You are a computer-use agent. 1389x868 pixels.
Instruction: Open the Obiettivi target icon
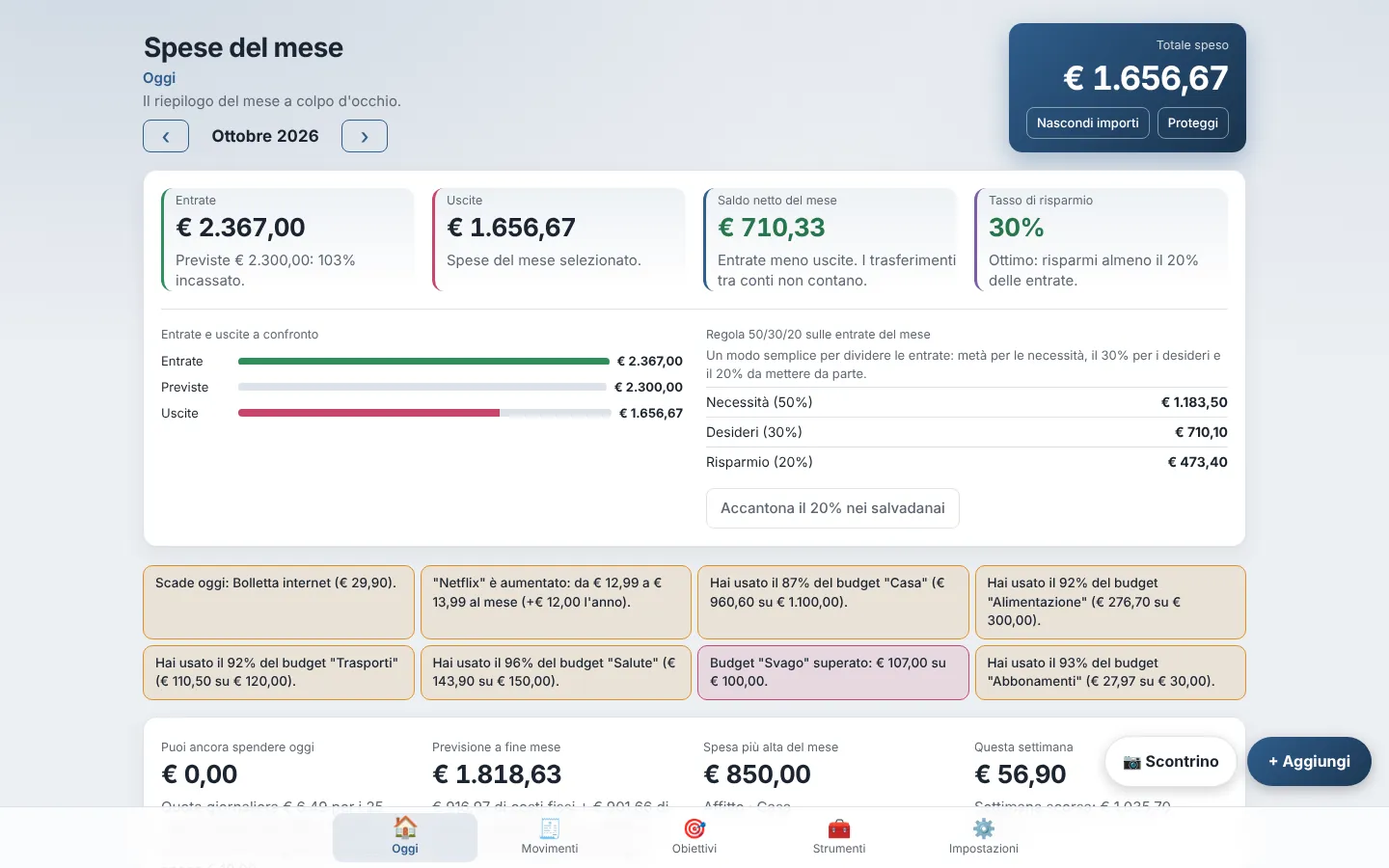[x=694, y=827]
